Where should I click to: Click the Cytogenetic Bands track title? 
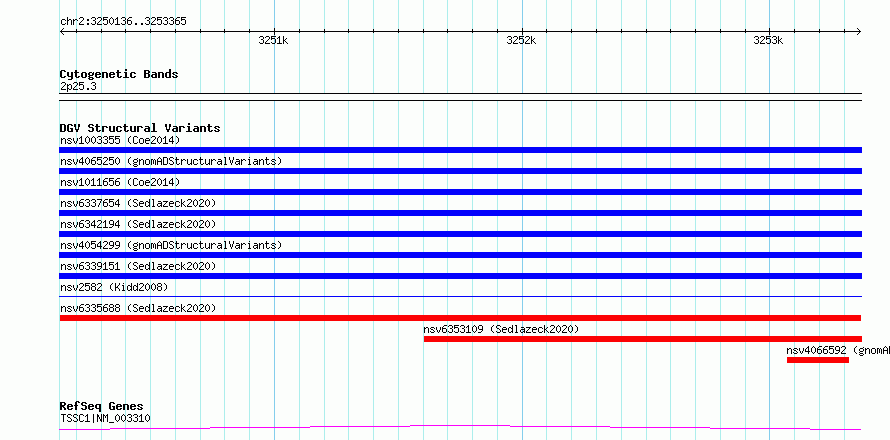pyautogui.click(x=119, y=74)
